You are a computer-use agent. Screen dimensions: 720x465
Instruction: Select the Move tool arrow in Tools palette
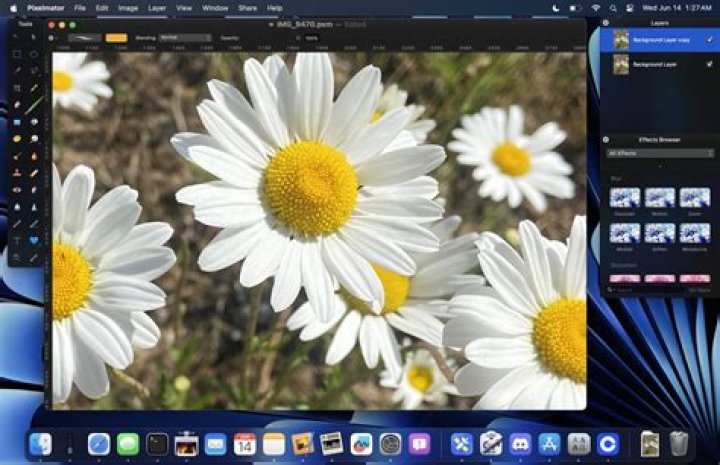click(x=17, y=37)
